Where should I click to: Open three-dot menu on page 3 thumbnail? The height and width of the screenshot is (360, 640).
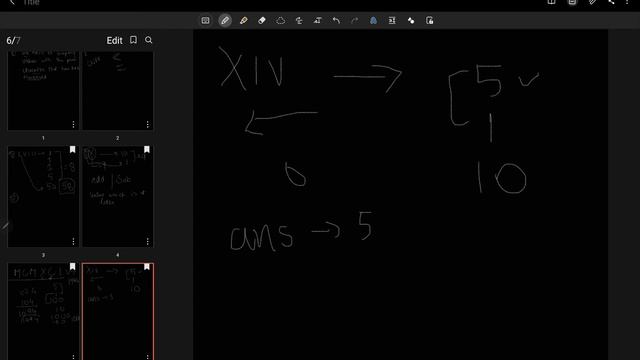point(73,241)
